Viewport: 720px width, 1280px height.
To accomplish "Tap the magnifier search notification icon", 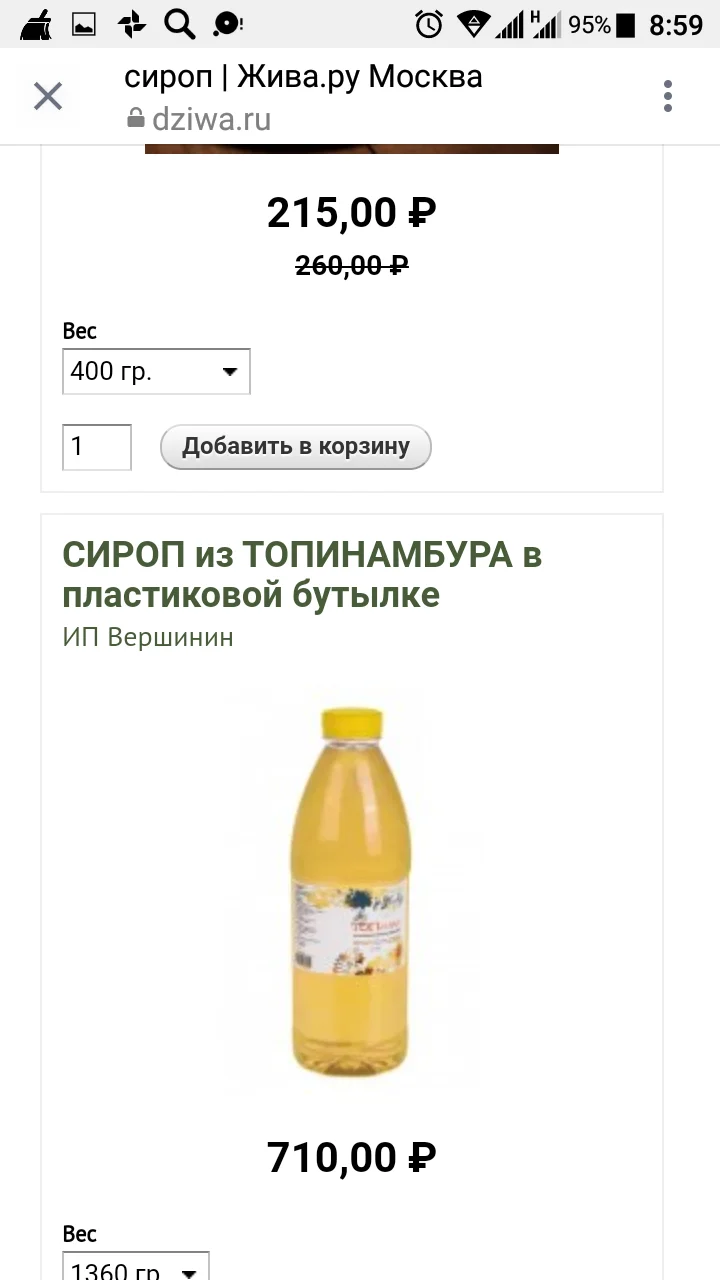I will point(180,23).
